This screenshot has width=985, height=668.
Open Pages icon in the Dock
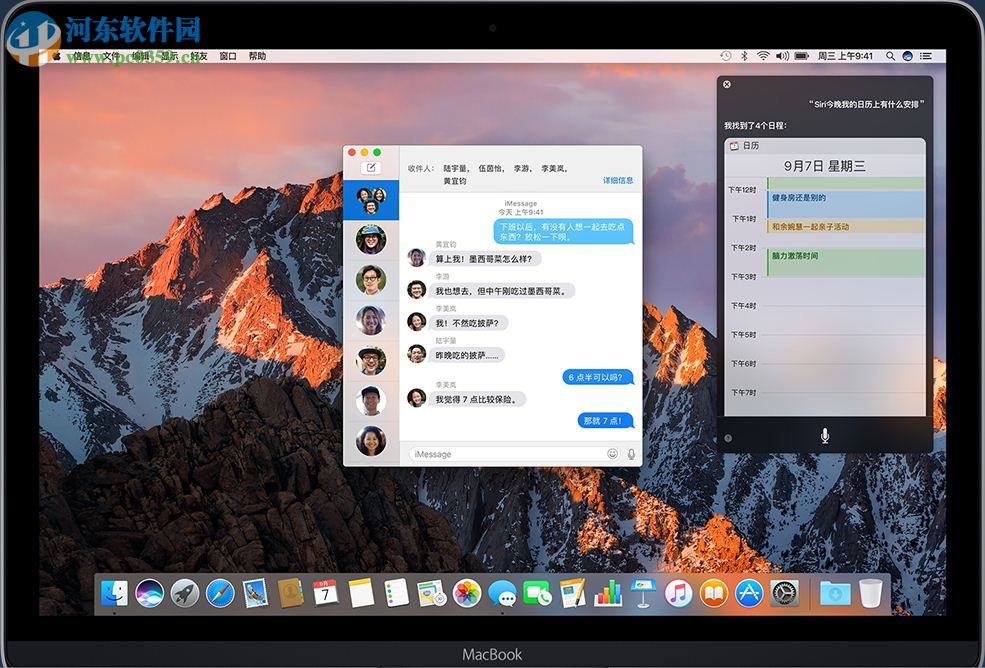573,593
